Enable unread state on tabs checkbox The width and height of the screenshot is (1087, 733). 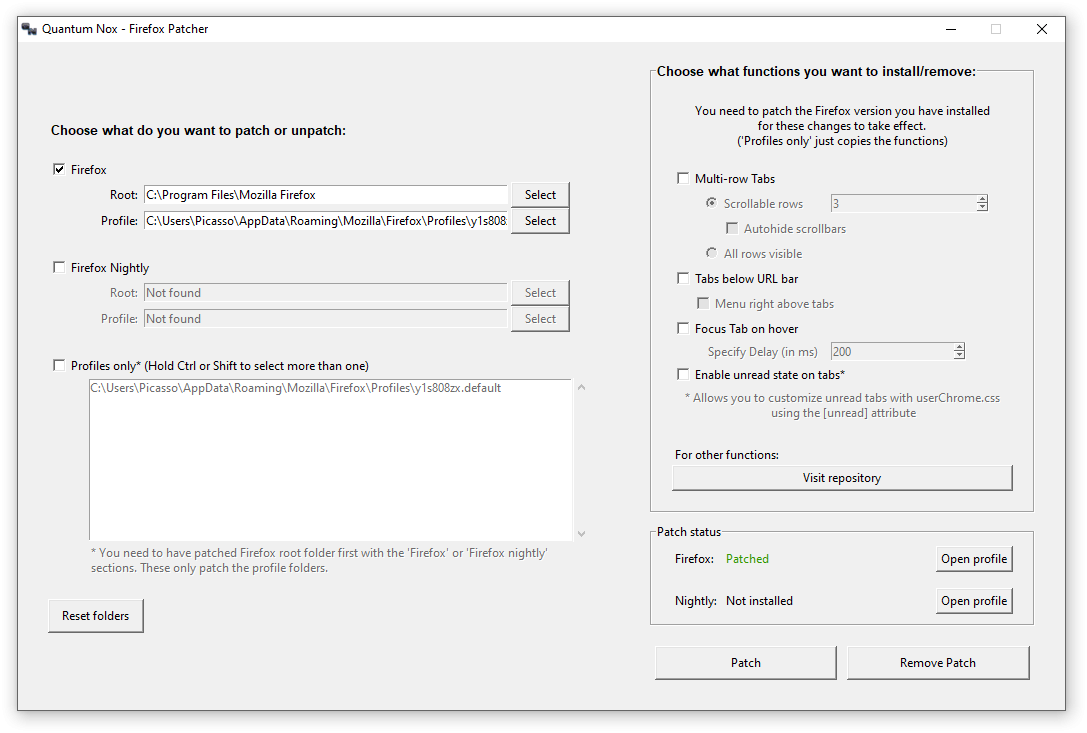click(x=683, y=374)
